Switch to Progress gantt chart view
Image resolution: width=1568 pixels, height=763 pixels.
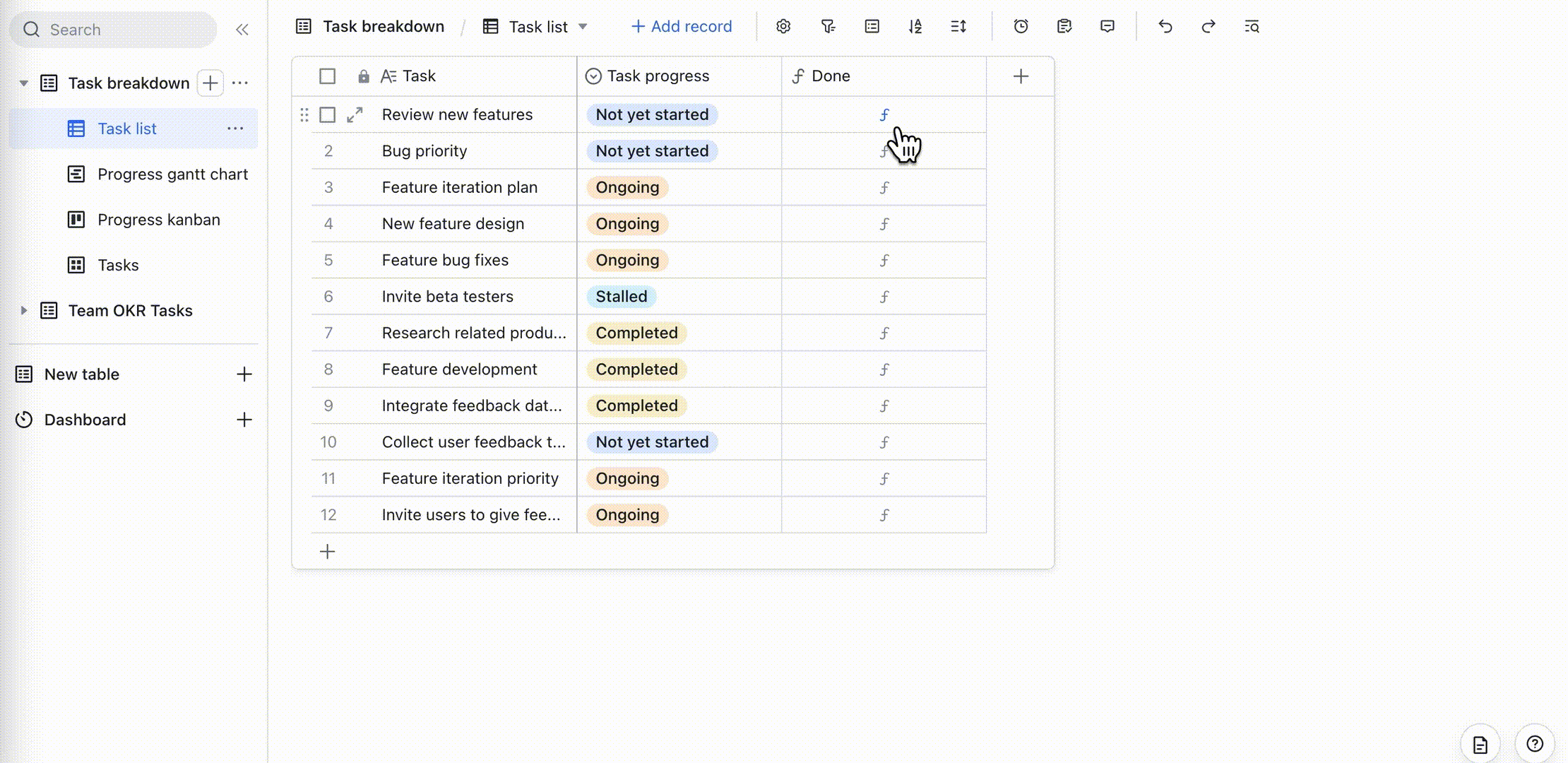click(172, 174)
